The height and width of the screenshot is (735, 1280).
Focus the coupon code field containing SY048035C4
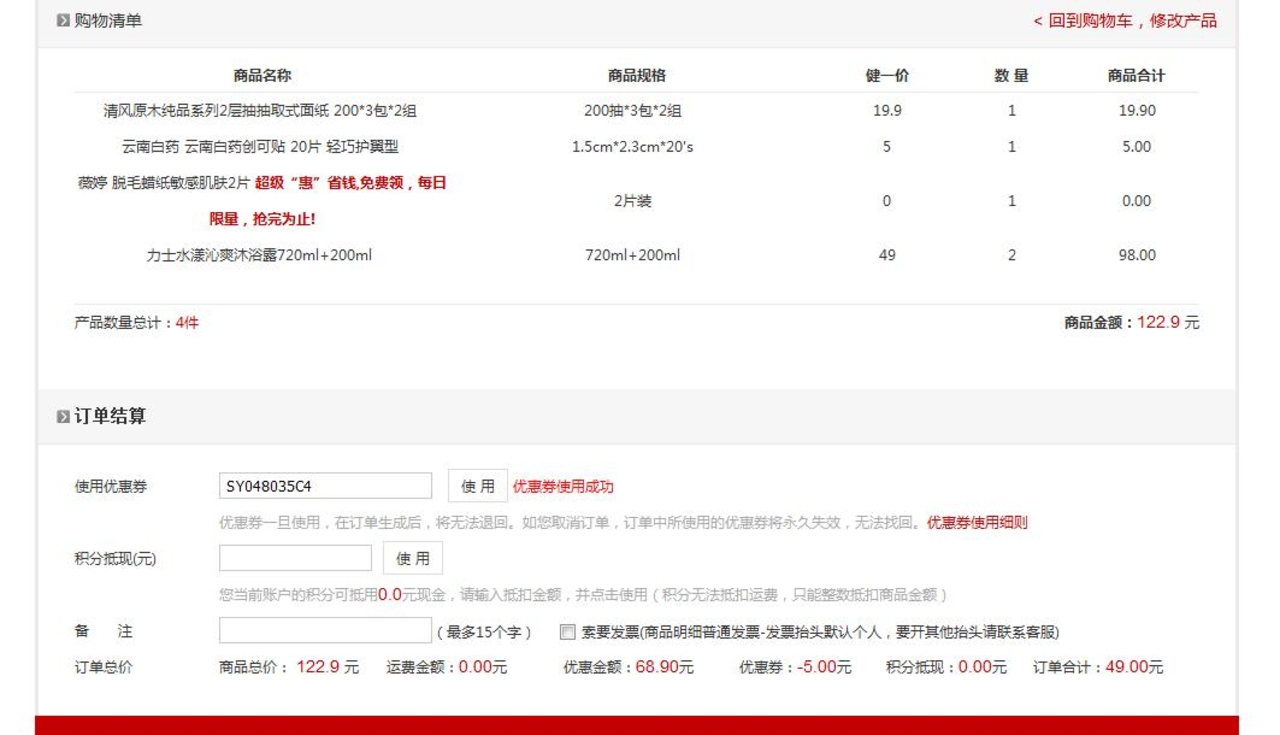[x=326, y=486]
